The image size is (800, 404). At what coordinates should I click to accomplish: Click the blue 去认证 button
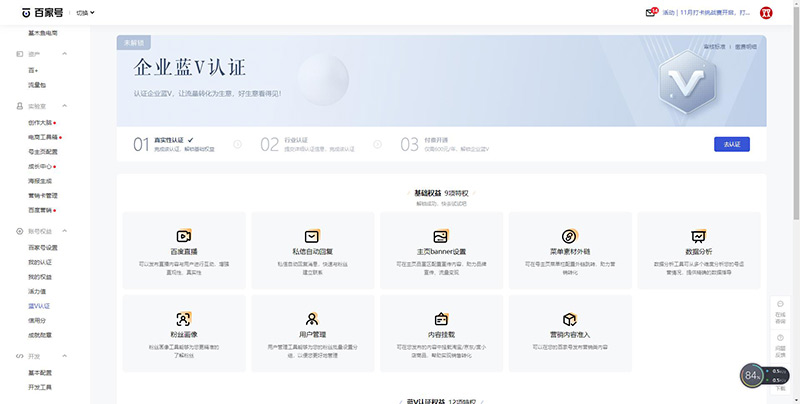(x=732, y=144)
